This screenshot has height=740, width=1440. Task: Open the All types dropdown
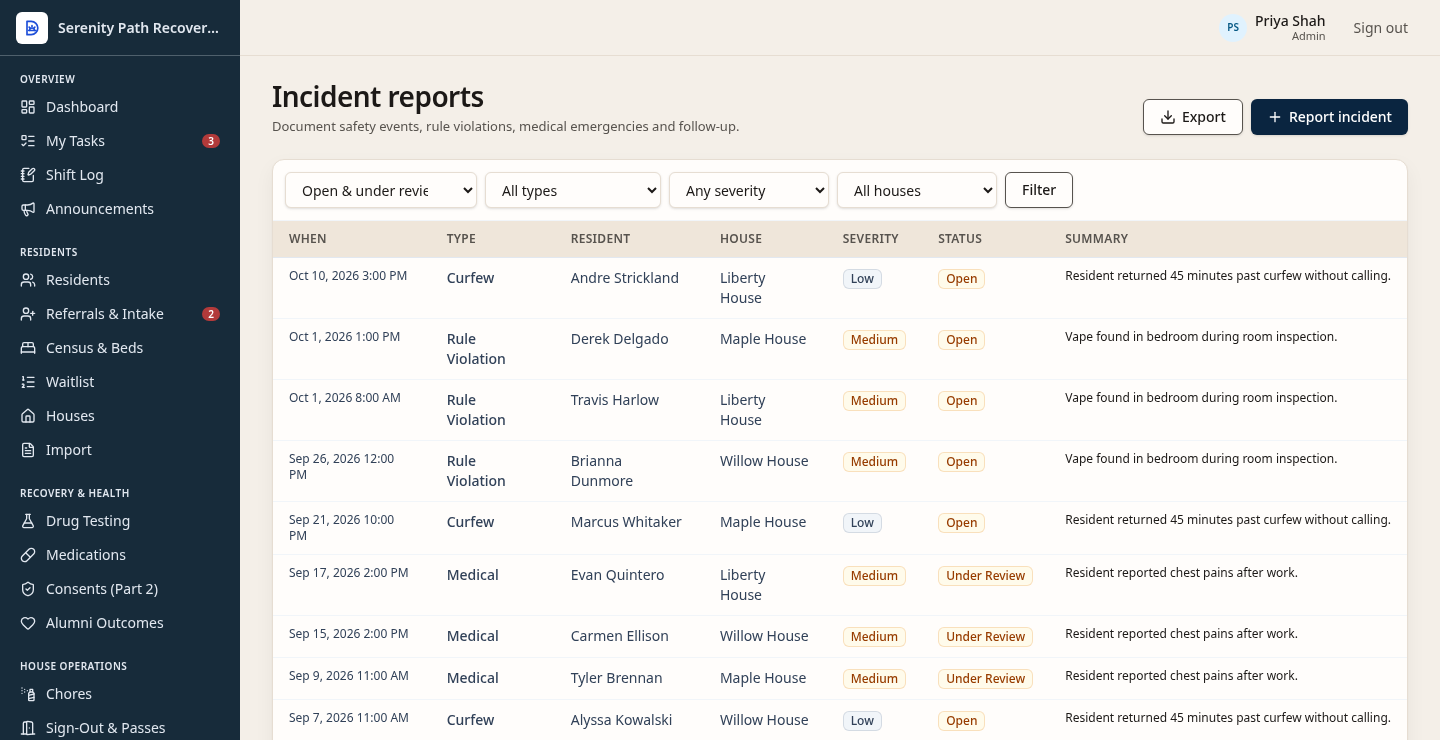click(x=573, y=190)
